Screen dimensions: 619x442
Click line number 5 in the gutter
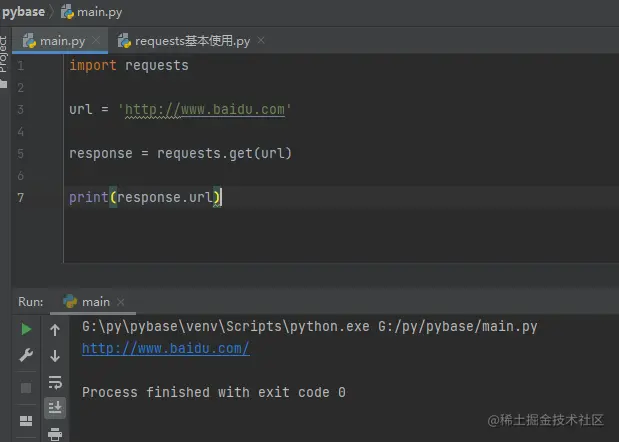point(21,153)
